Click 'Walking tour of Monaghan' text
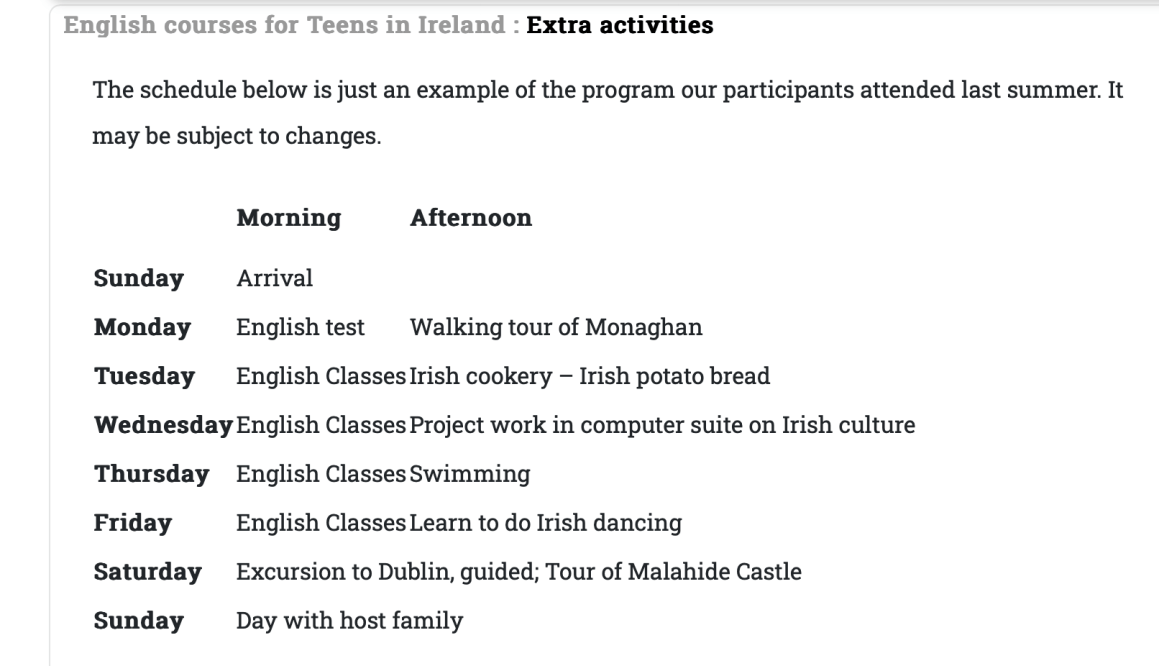The width and height of the screenshot is (1159, 666). coord(556,327)
